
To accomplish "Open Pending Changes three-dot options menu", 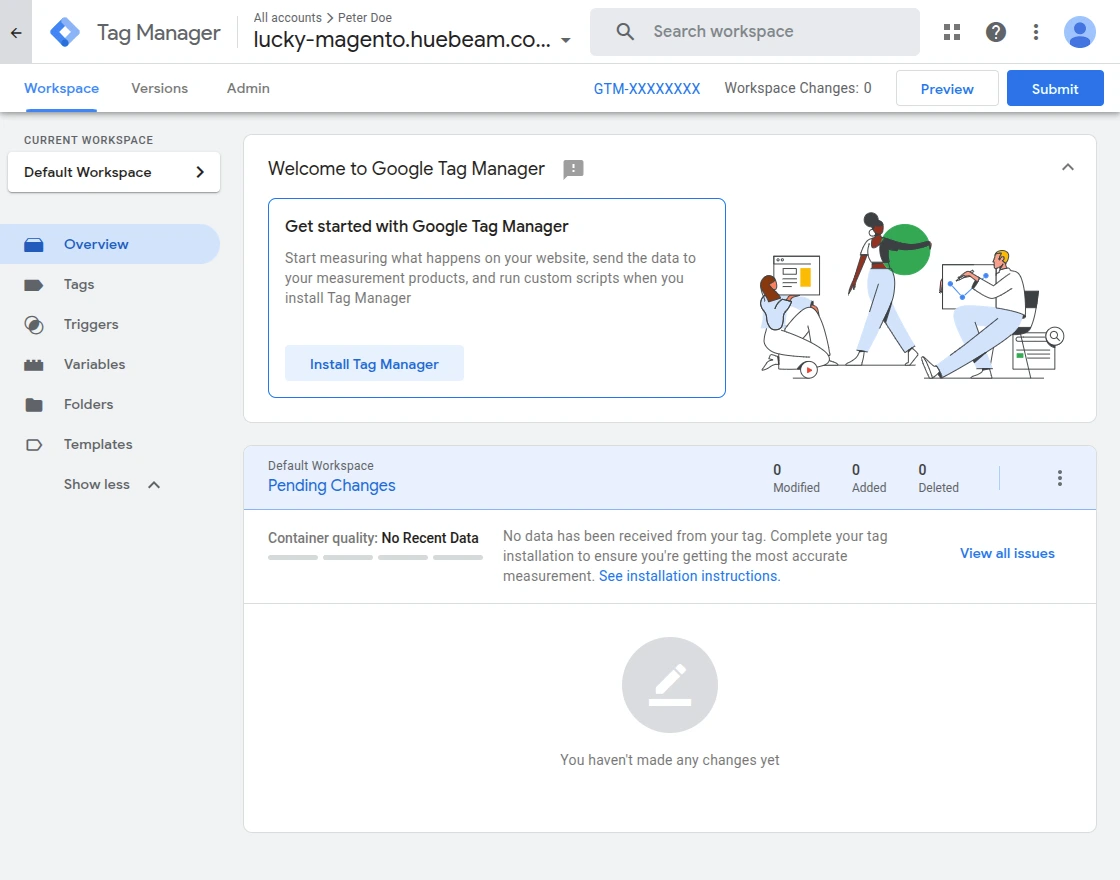I will (x=1059, y=478).
